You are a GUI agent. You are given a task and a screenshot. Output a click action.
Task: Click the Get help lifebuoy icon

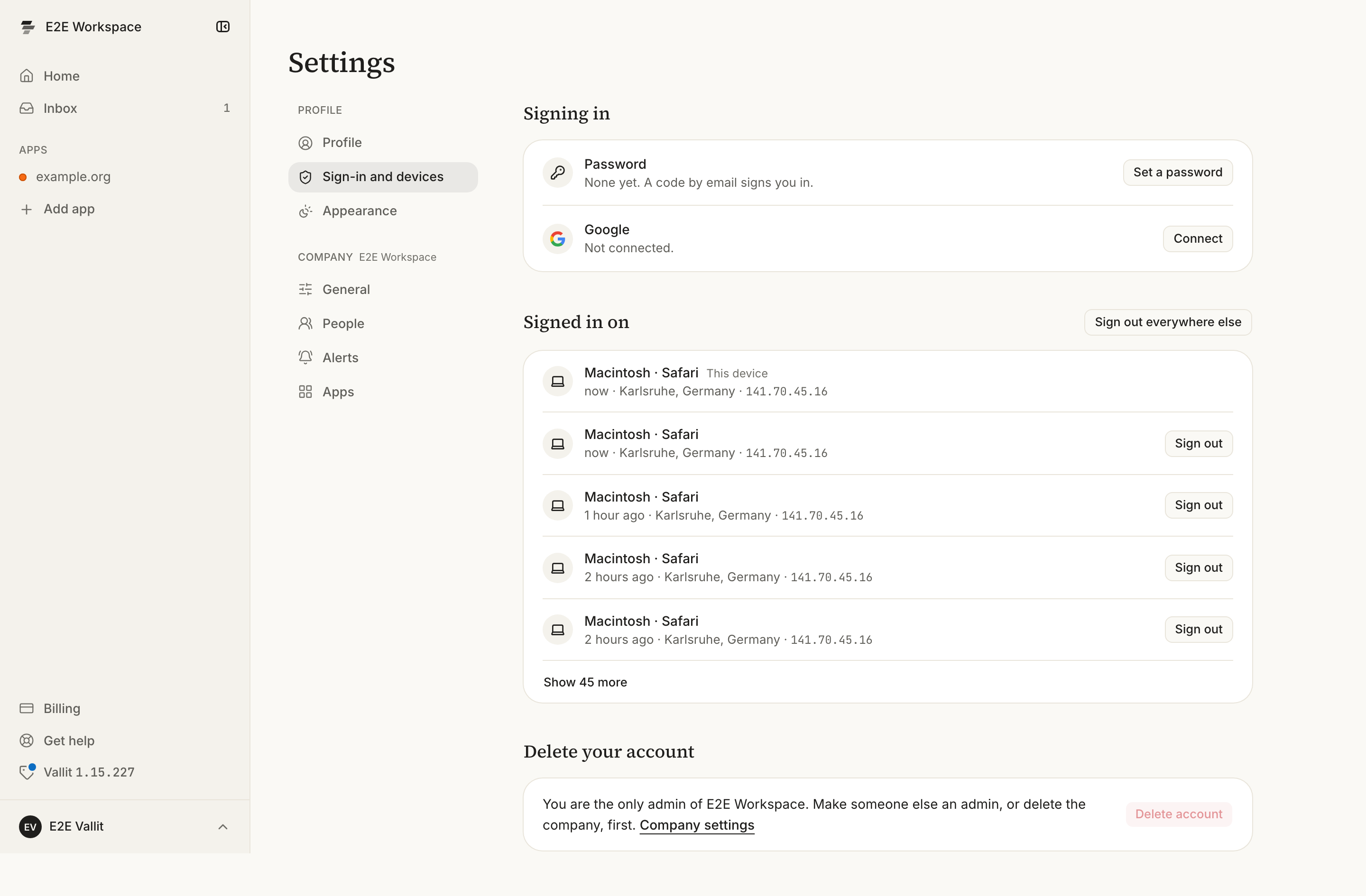pos(27,741)
